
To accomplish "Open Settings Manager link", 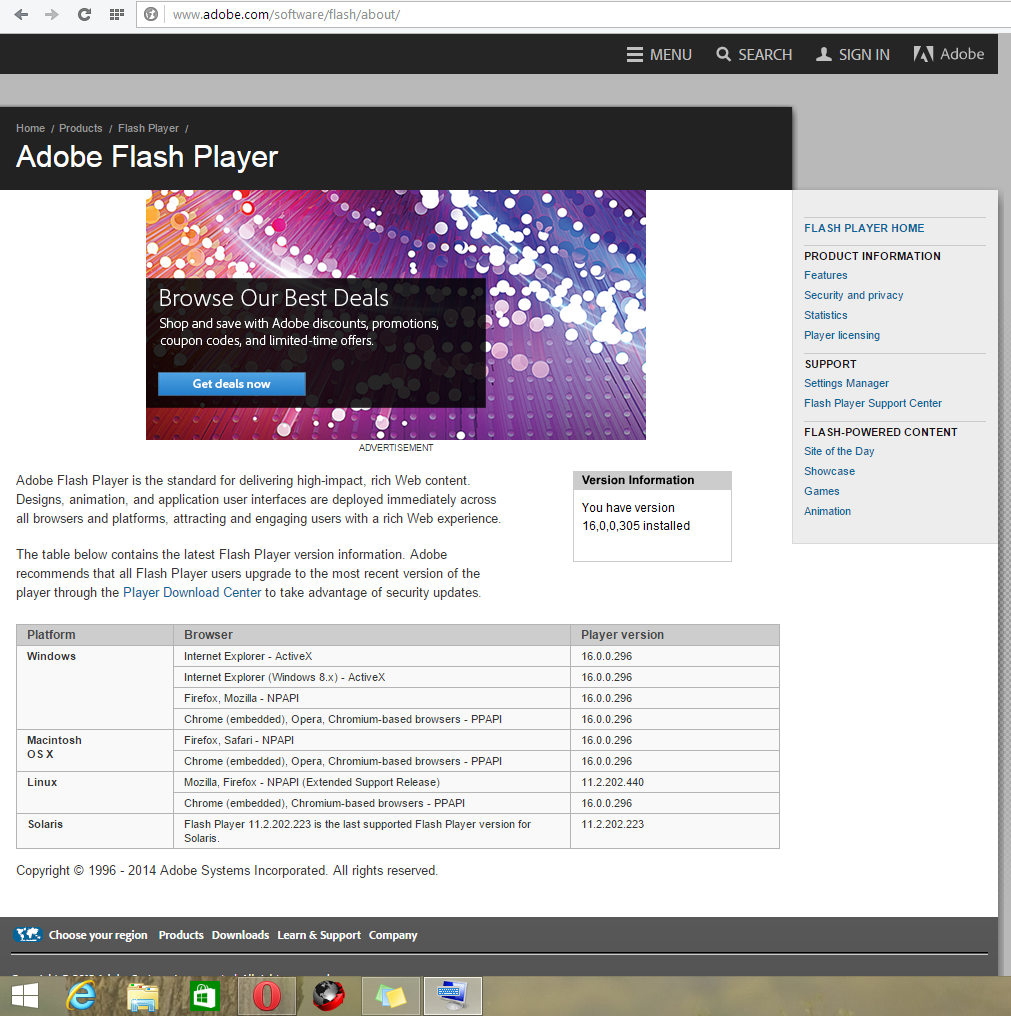I will (x=846, y=384).
